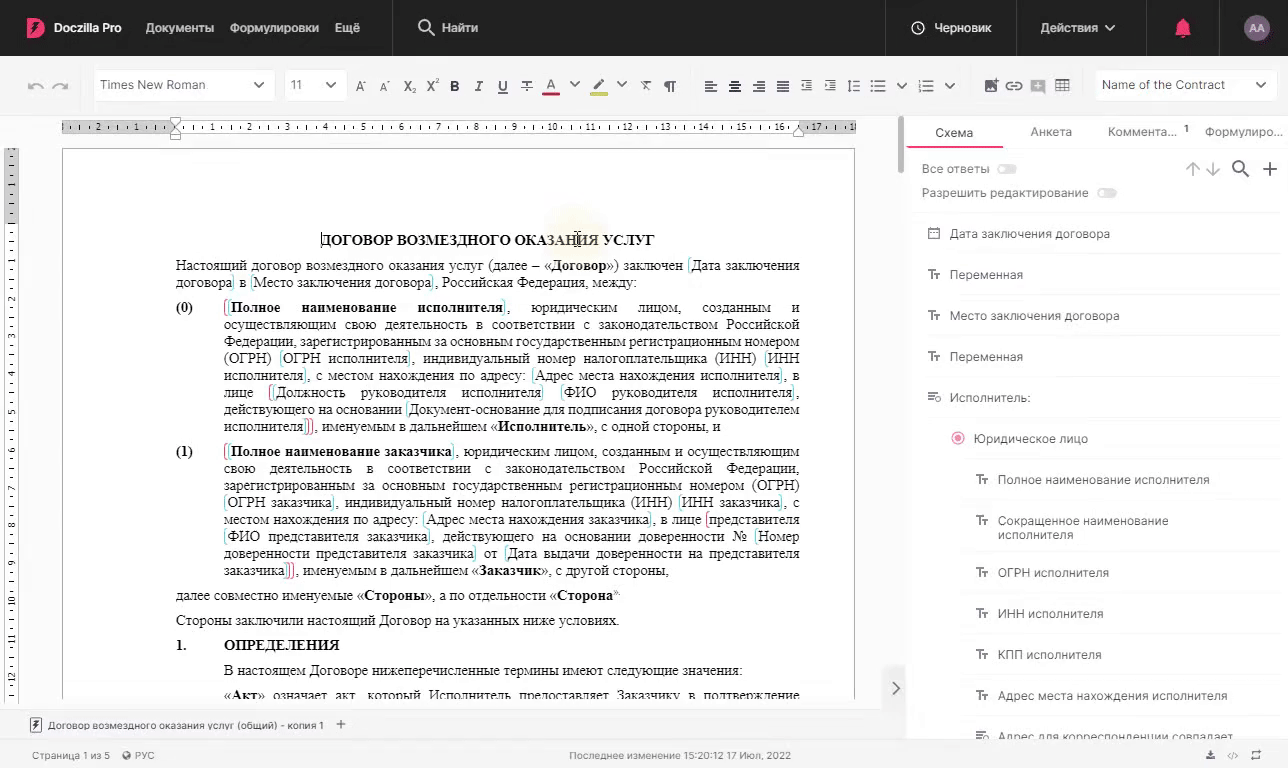Screen dimensions: 1288x768
Task: Toggle strikethrough formatting
Action: [527, 86]
